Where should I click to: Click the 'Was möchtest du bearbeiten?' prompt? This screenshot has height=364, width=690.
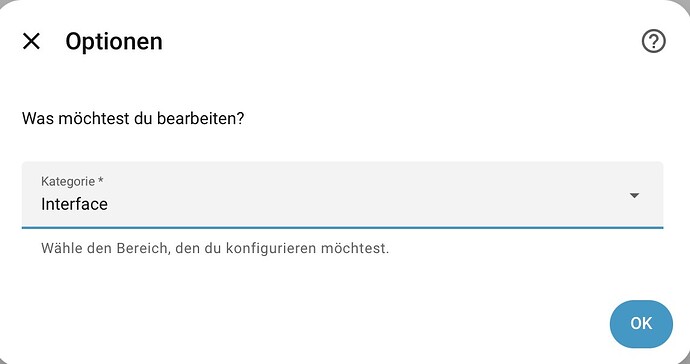coord(133,118)
